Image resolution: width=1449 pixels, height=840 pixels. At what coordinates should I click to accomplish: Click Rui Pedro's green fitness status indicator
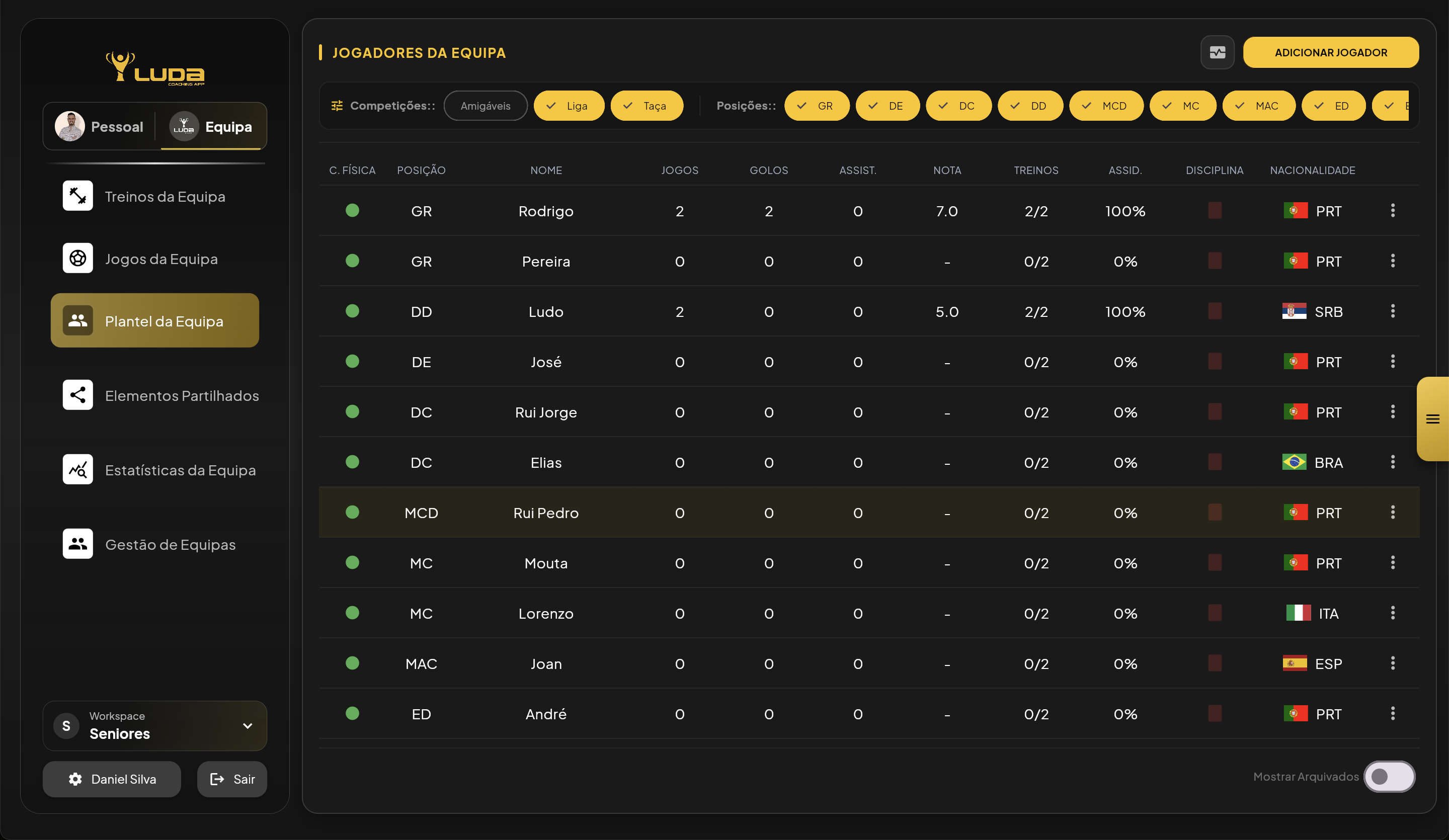tap(353, 512)
